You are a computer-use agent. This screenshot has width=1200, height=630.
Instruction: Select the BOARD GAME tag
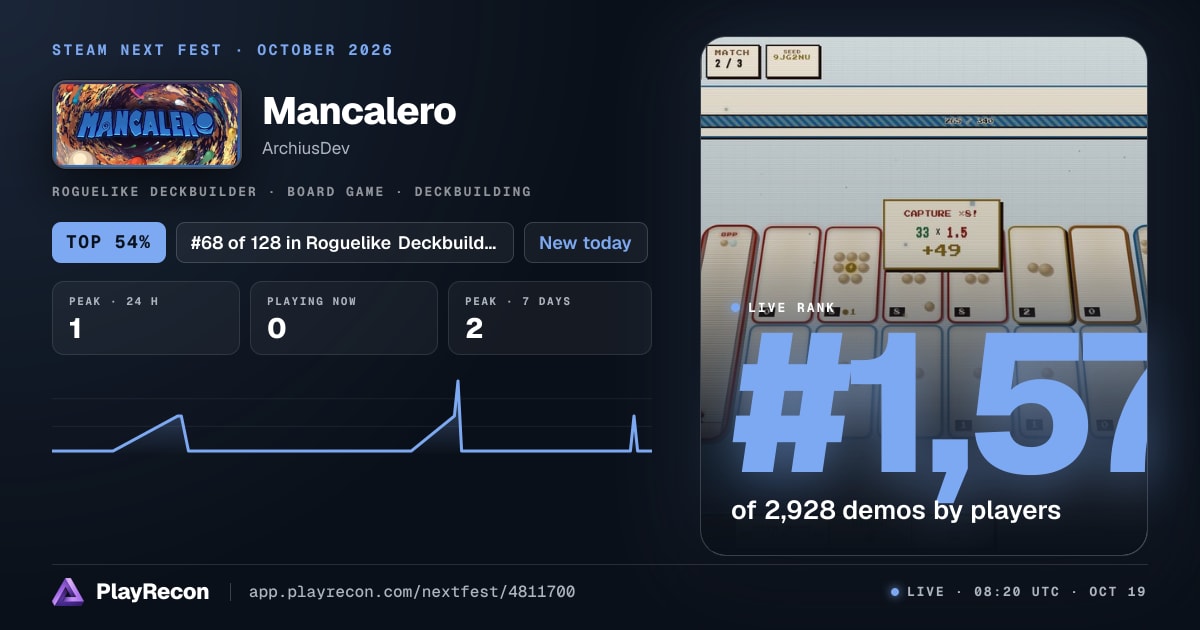pos(335,191)
